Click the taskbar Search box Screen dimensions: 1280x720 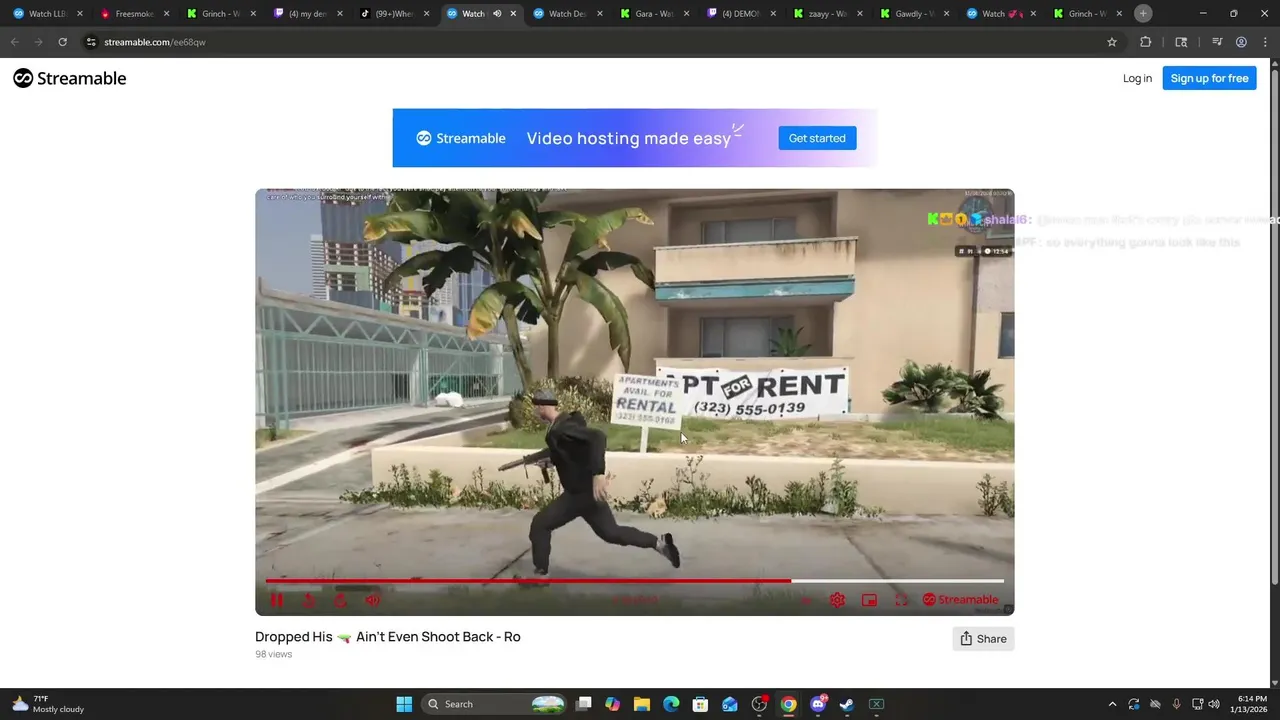pyautogui.click(x=495, y=704)
